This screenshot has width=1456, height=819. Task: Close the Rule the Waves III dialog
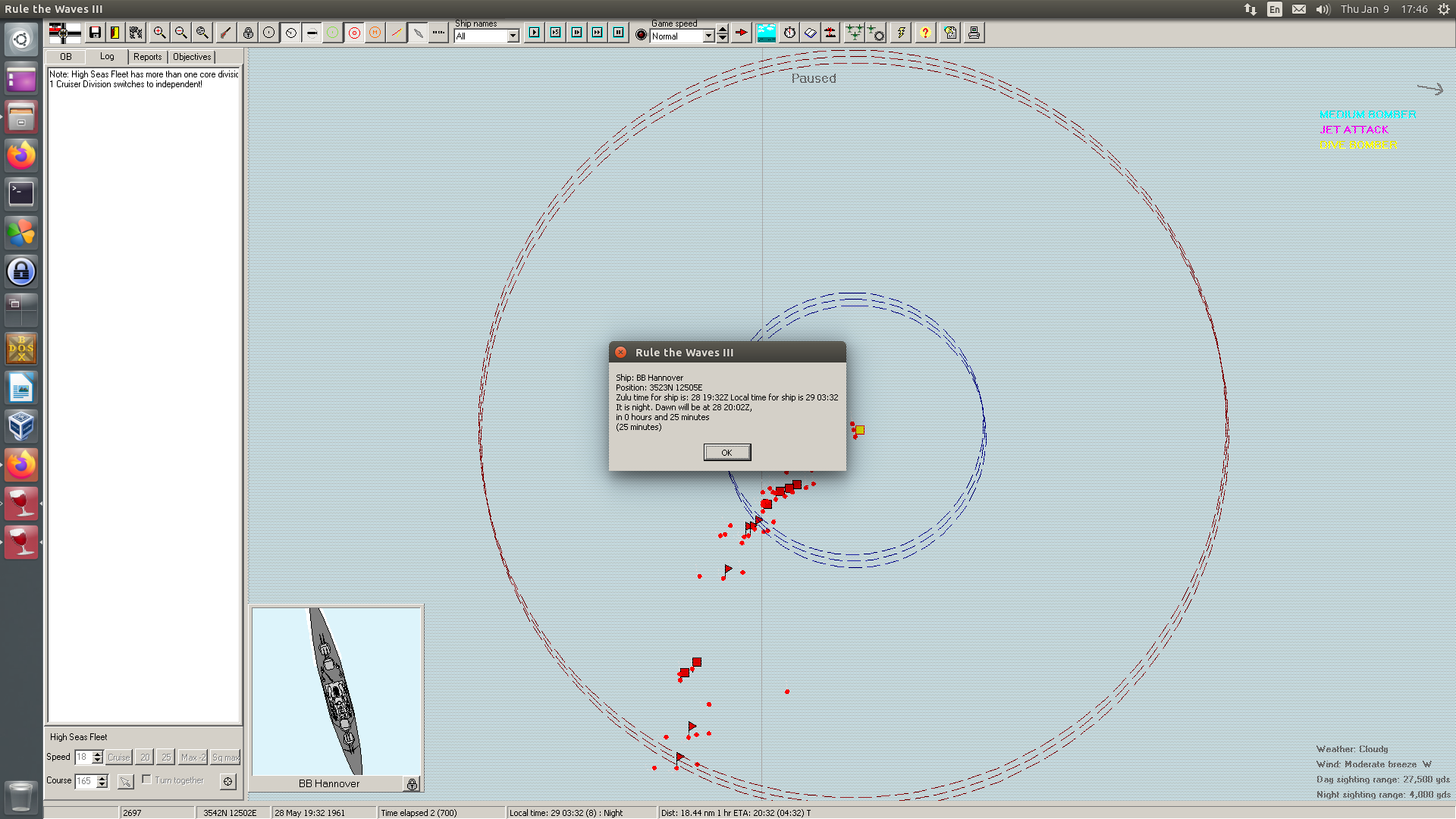point(621,353)
